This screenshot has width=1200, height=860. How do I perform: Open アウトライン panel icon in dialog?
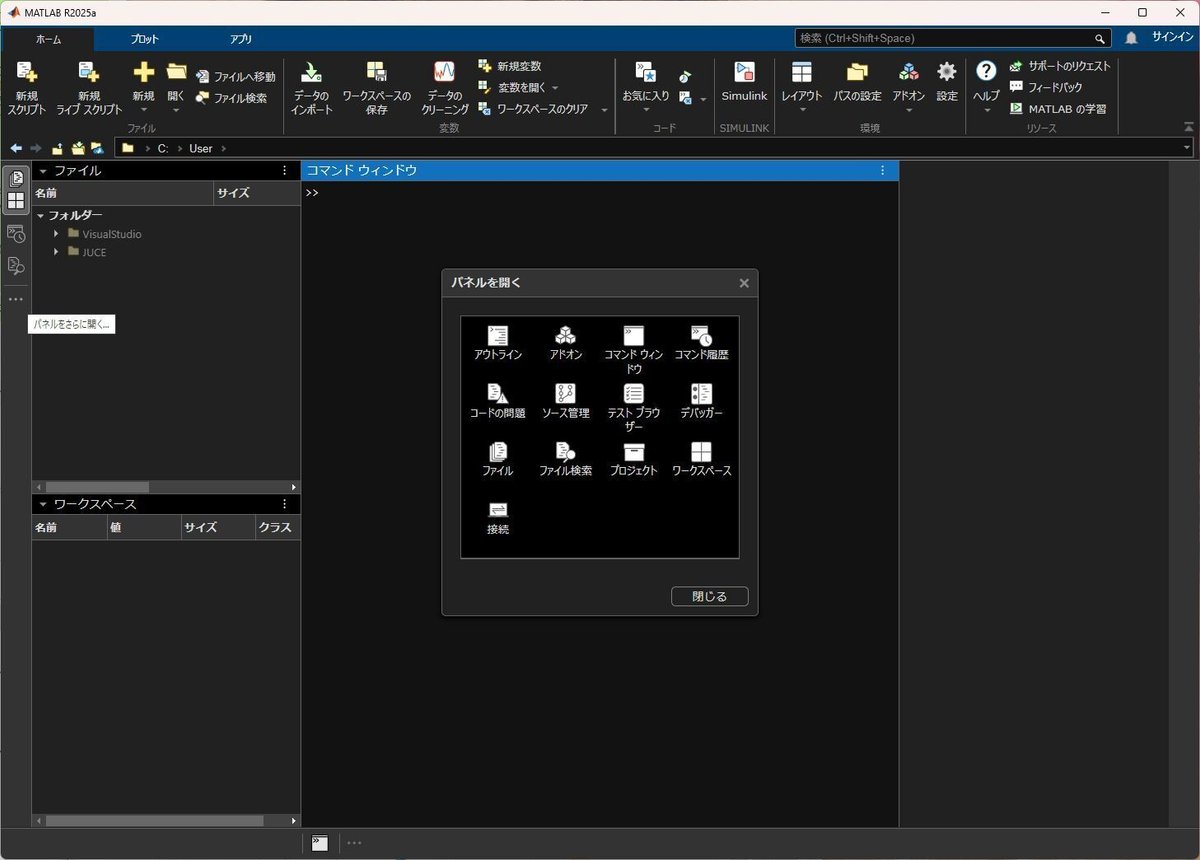click(497, 343)
